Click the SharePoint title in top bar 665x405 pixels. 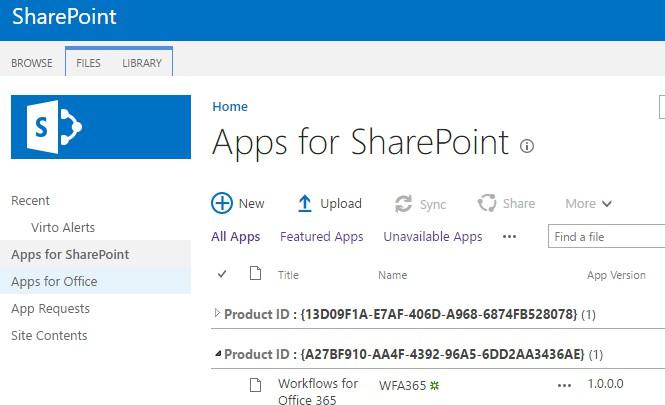(x=64, y=17)
